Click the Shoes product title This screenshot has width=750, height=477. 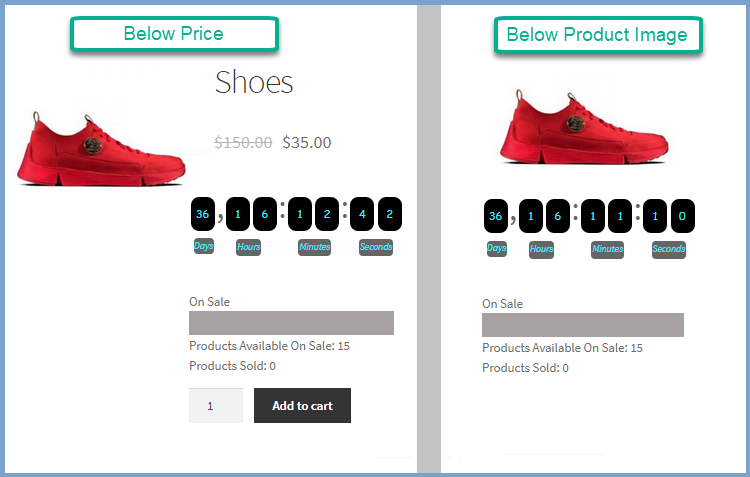[254, 82]
